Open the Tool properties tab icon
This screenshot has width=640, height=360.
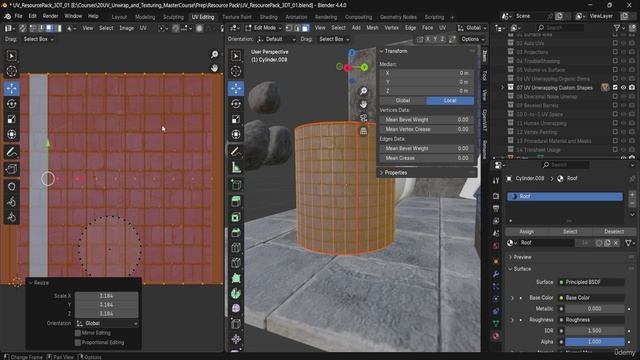[x=496, y=181]
